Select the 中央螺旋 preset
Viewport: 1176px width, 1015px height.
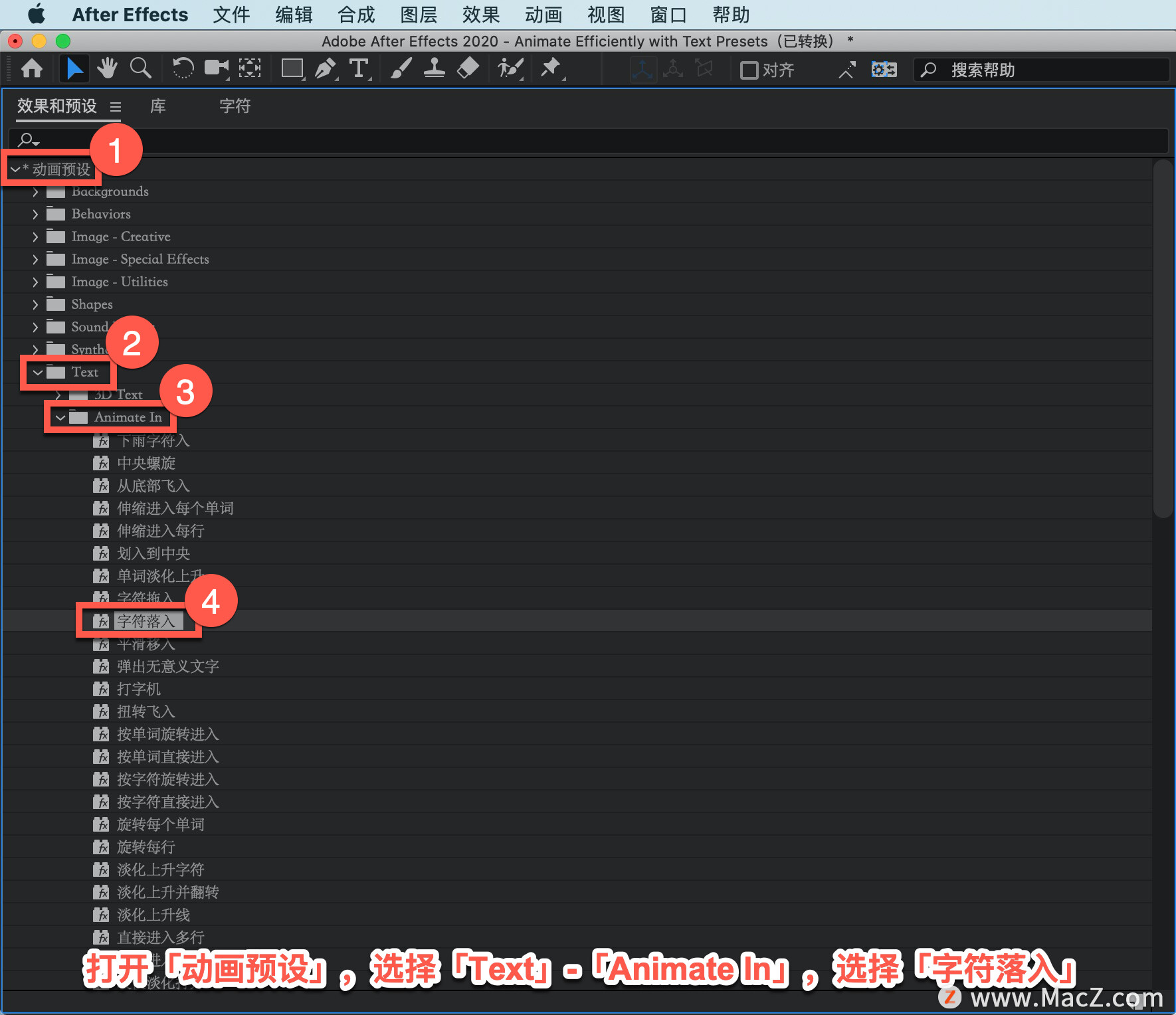click(x=146, y=463)
